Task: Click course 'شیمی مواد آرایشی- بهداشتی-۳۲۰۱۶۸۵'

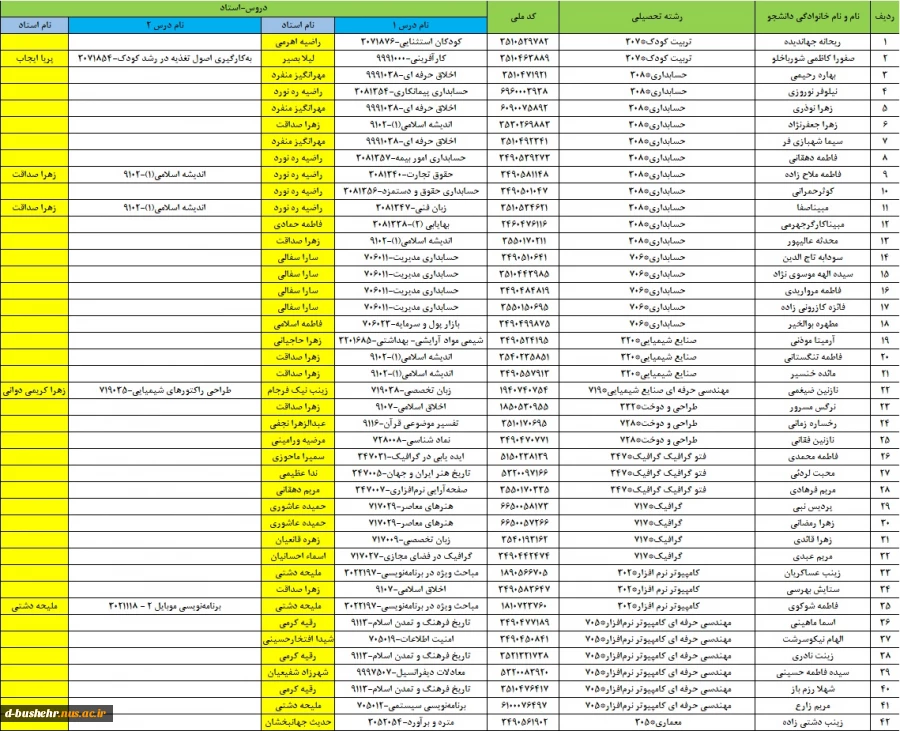Action: tap(411, 341)
